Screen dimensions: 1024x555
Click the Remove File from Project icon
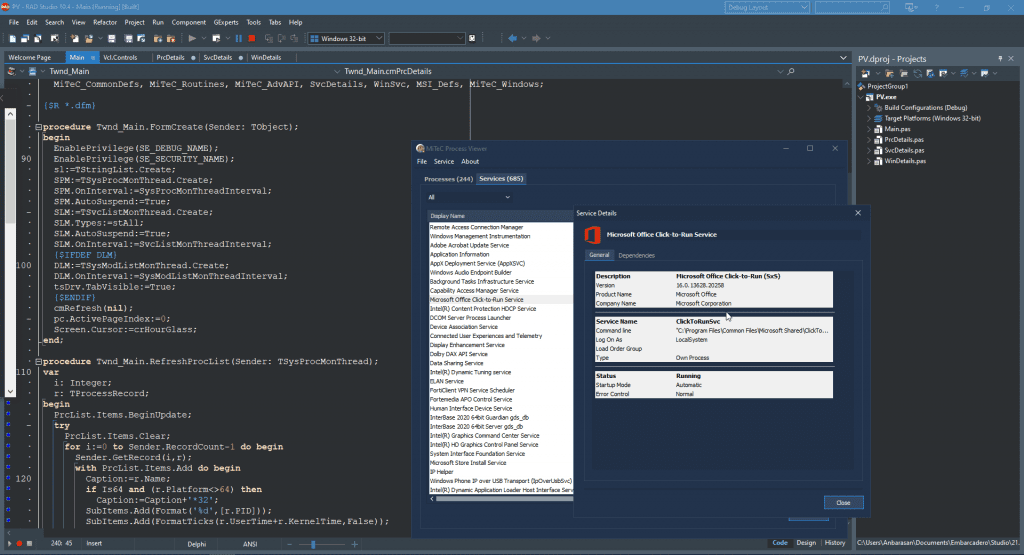coord(171,39)
